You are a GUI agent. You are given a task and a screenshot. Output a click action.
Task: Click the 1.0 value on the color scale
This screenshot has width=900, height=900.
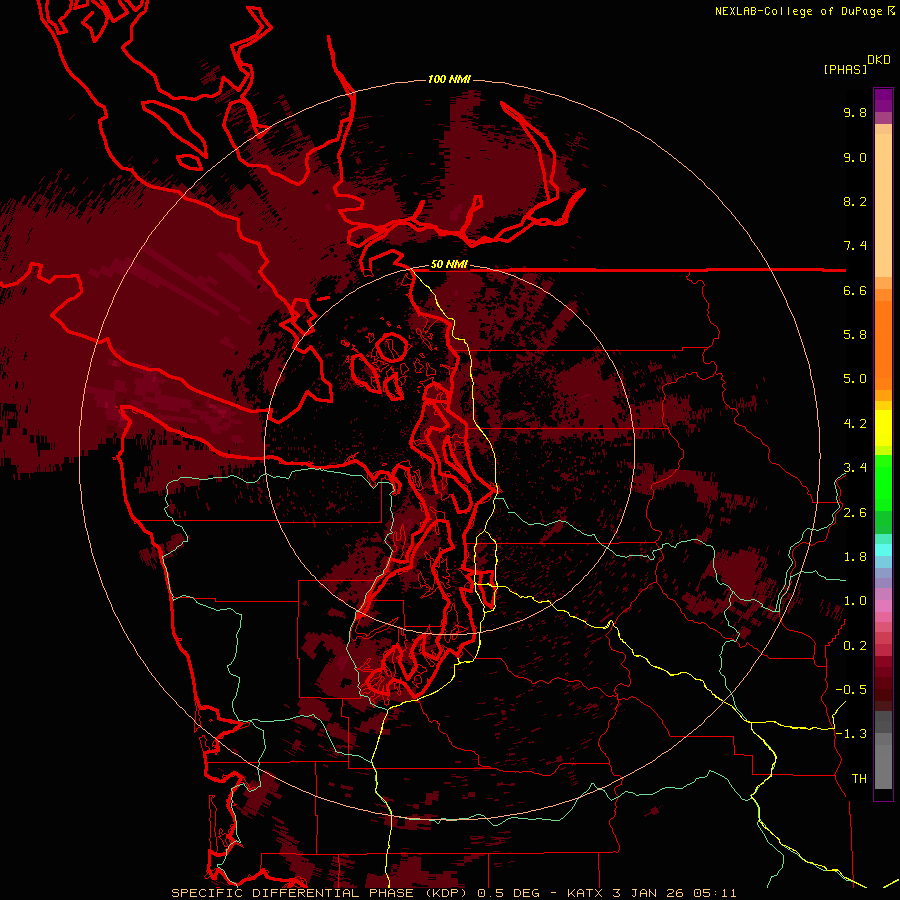855,601
